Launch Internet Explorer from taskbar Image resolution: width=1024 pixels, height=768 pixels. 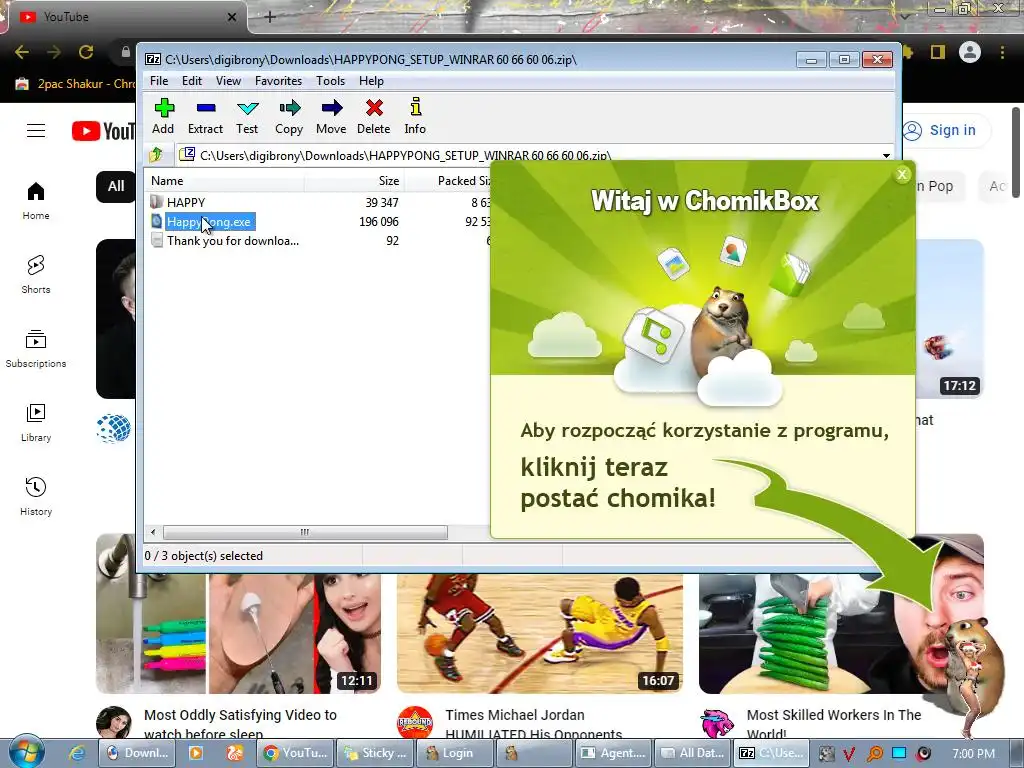tap(77, 753)
